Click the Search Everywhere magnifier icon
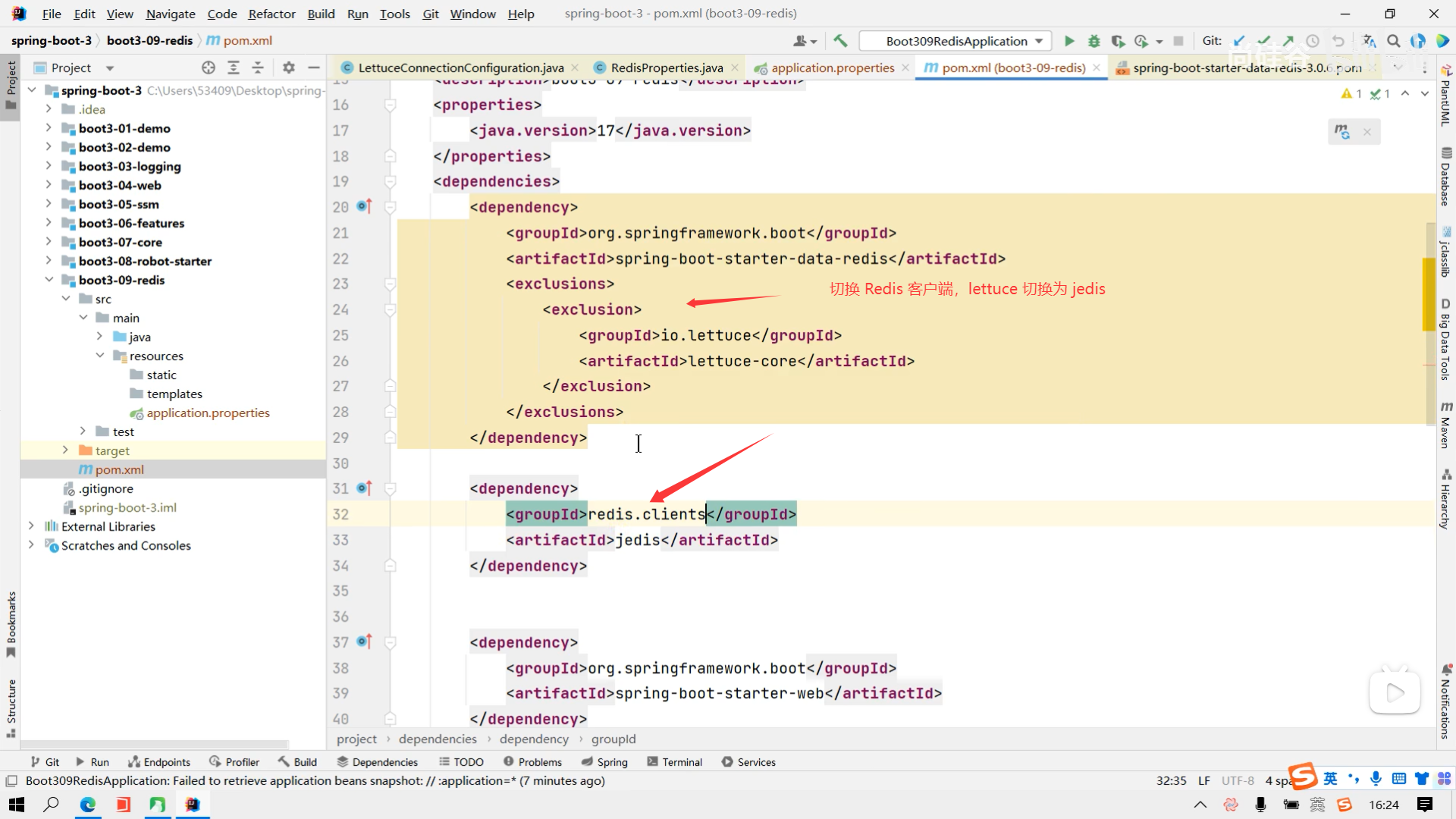Image resolution: width=1456 pixels, height=819 pixels. pyautogui.click(x=1394, y=41)
